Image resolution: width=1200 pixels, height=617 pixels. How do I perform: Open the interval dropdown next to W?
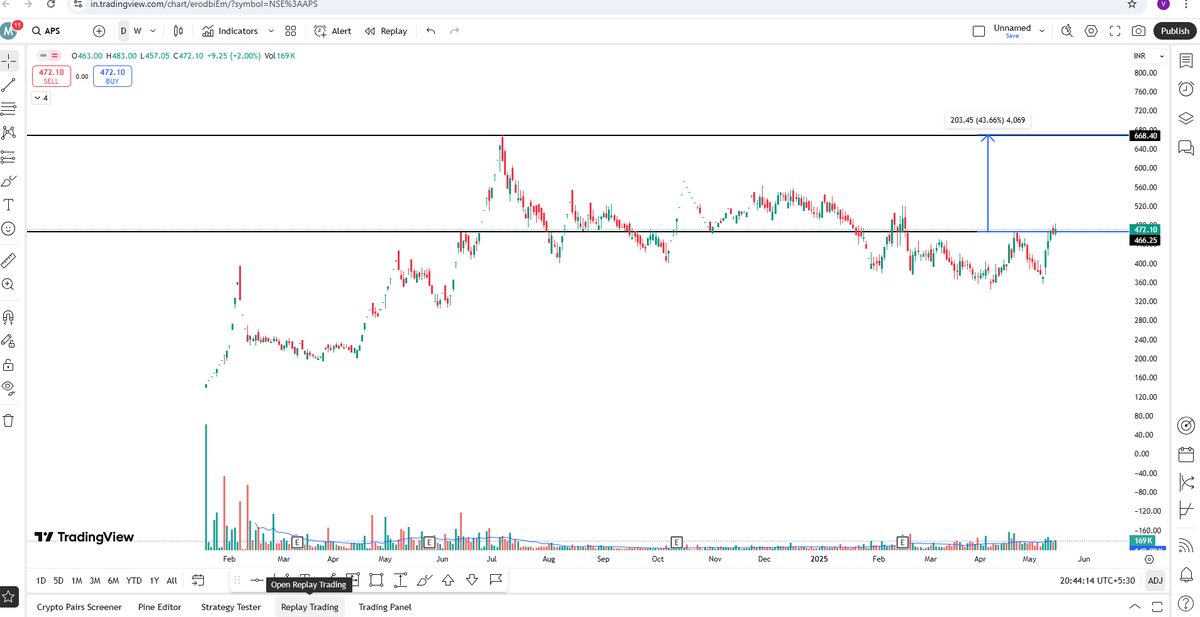[152, 31]
